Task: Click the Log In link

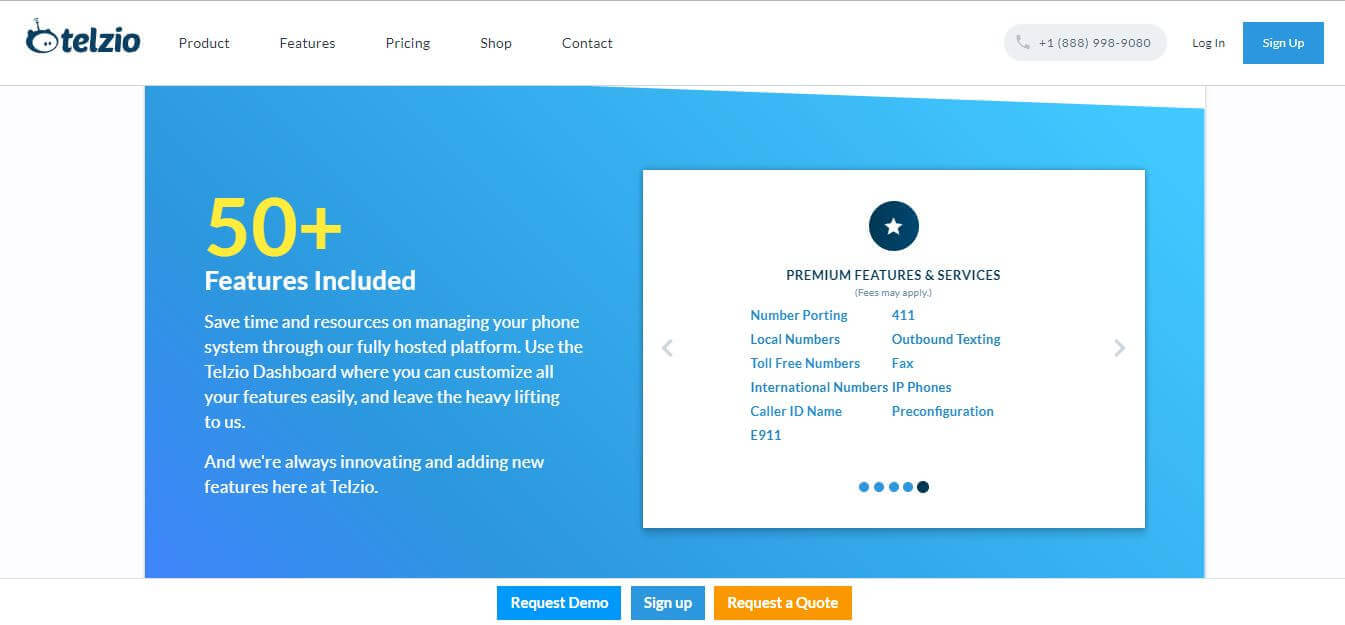Action: [x=1208, y=43]
